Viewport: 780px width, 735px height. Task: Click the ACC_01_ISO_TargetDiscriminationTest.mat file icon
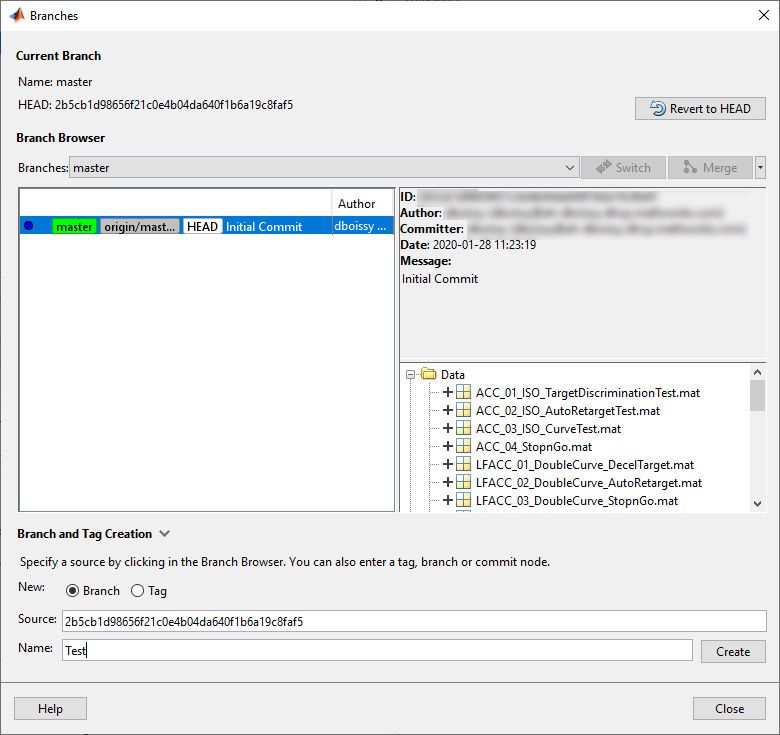(463, 392)
